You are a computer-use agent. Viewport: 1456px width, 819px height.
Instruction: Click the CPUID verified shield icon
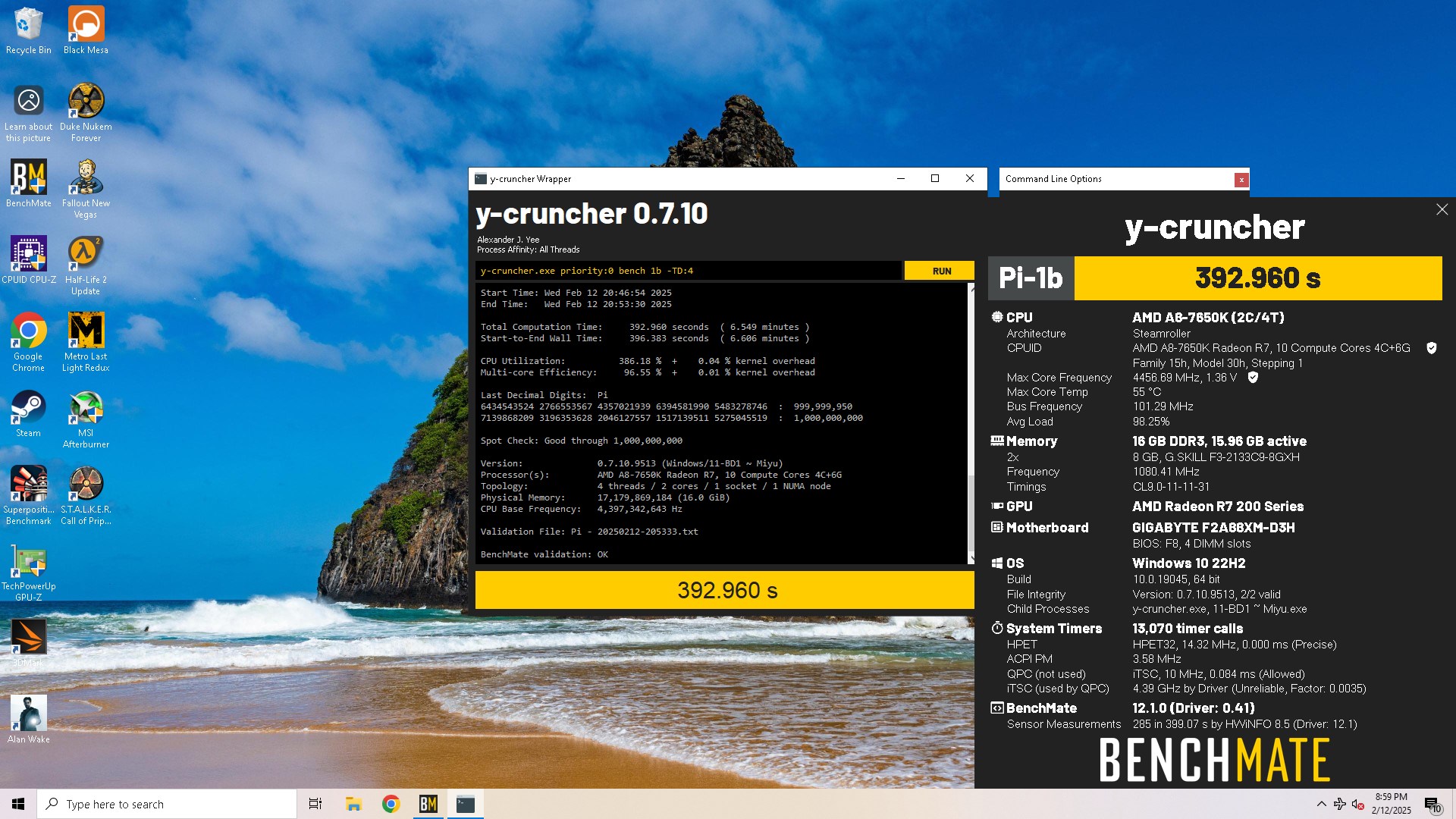[x=1432, y=348]
